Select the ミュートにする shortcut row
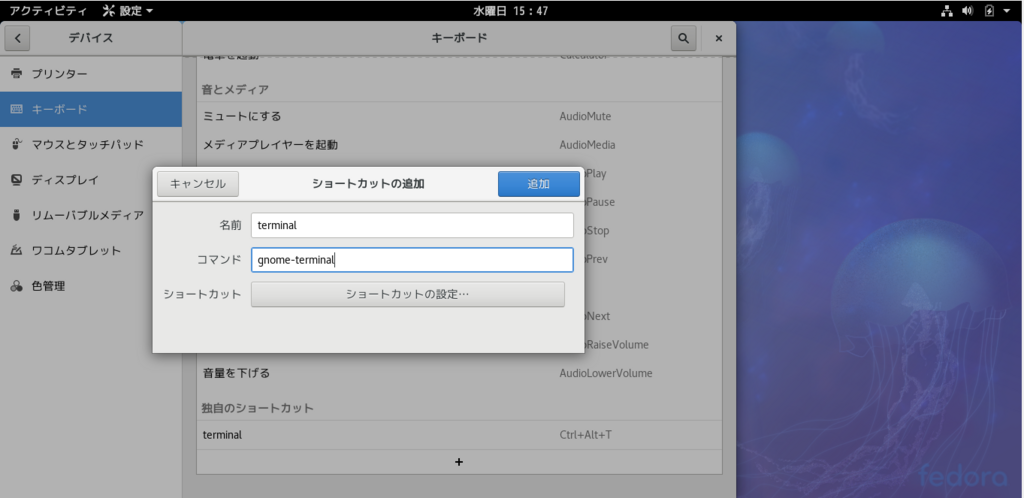 pos(459,116)
